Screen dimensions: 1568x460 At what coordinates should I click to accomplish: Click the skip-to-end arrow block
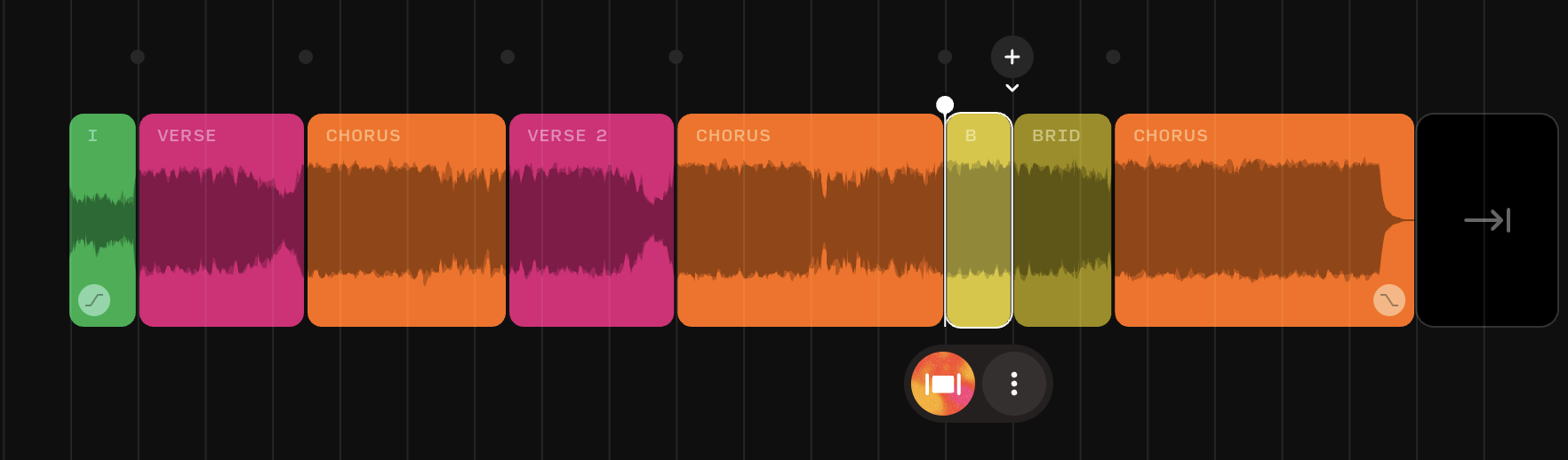coord(1487,220)
